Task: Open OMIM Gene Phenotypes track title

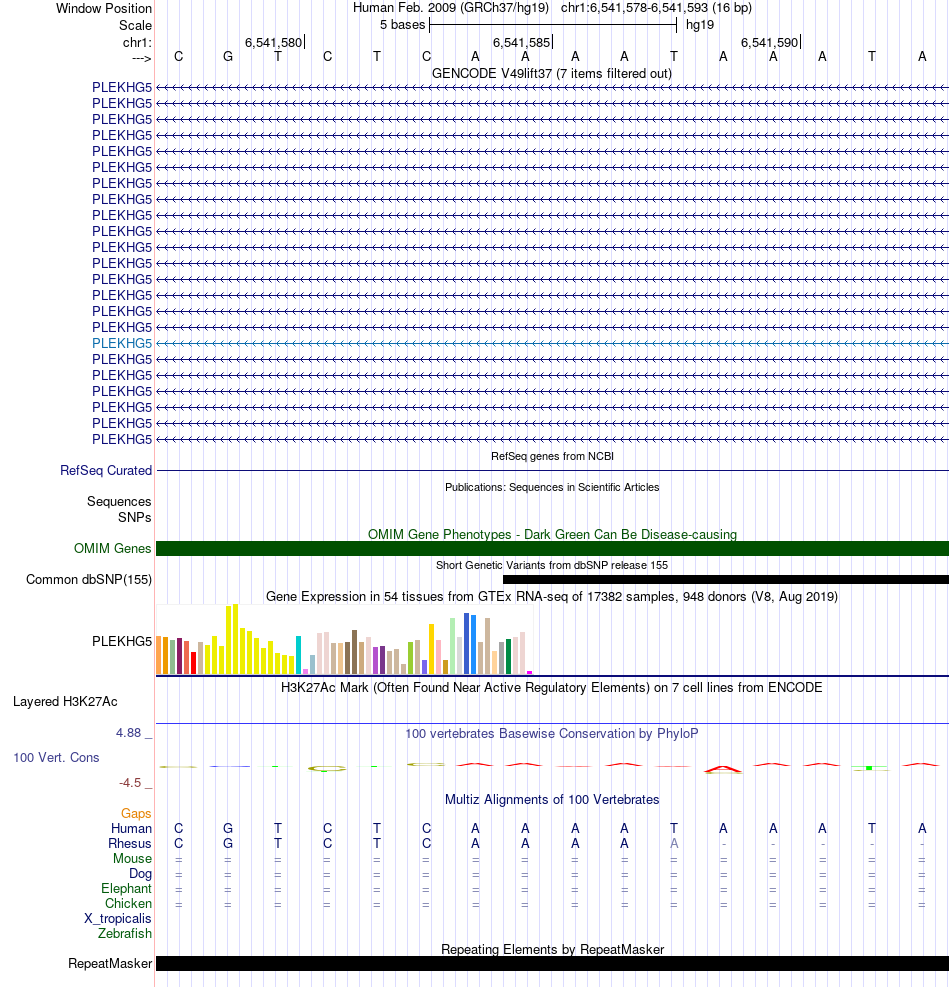Action: click(x=552, y=534)
